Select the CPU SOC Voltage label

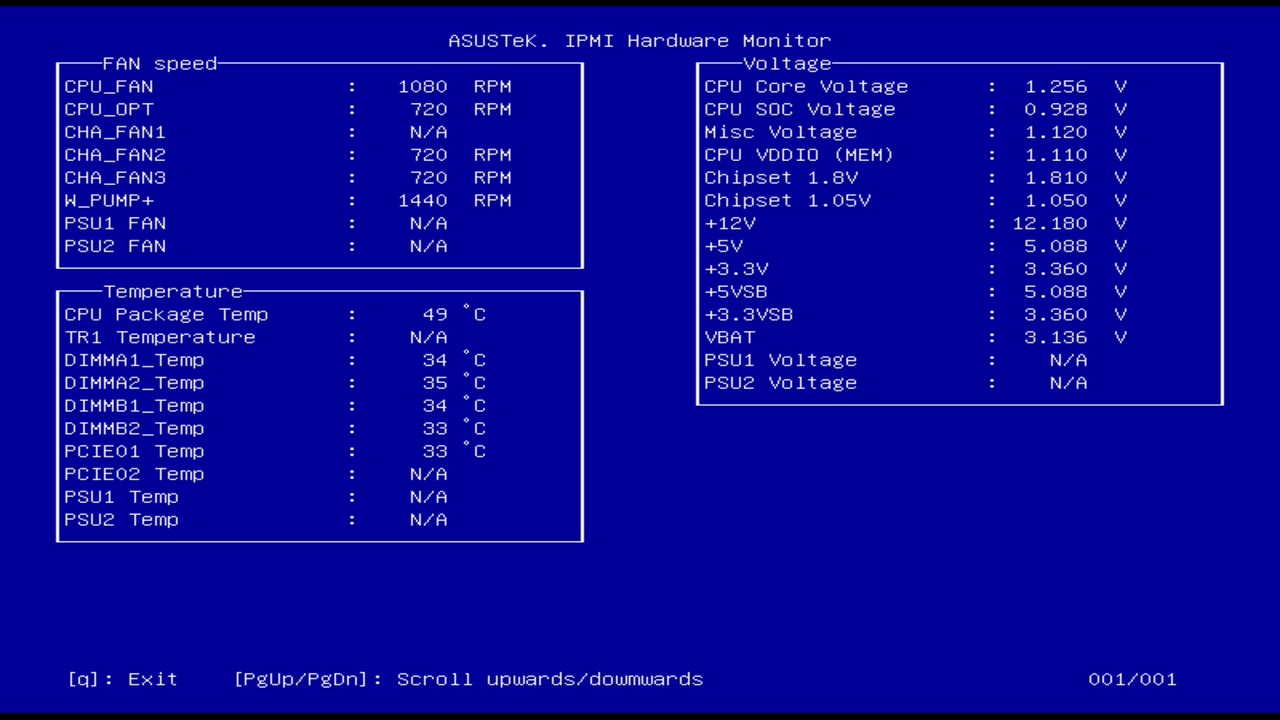[x=800, y=110]
